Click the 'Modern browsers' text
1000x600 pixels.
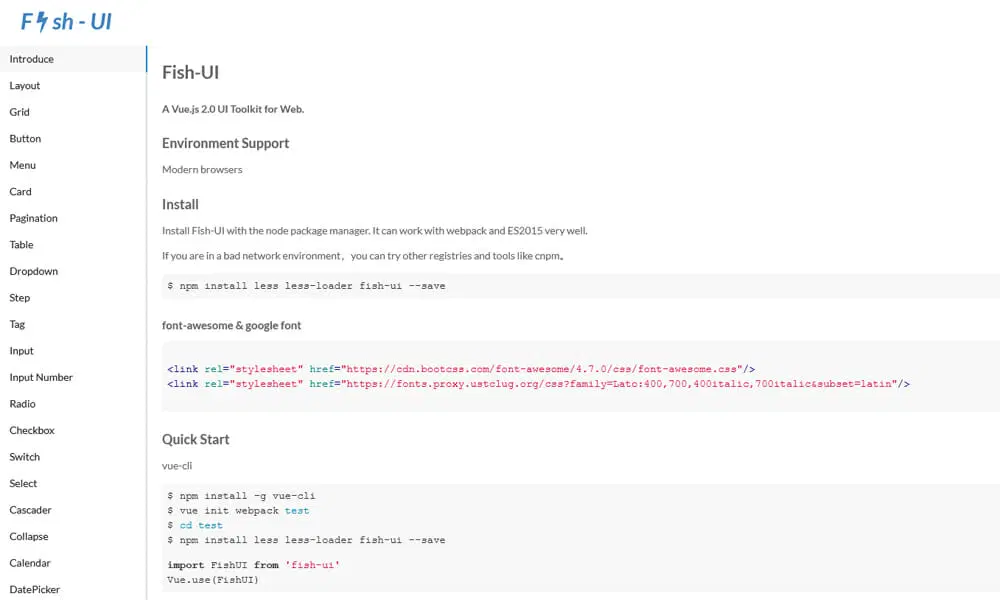202,170
